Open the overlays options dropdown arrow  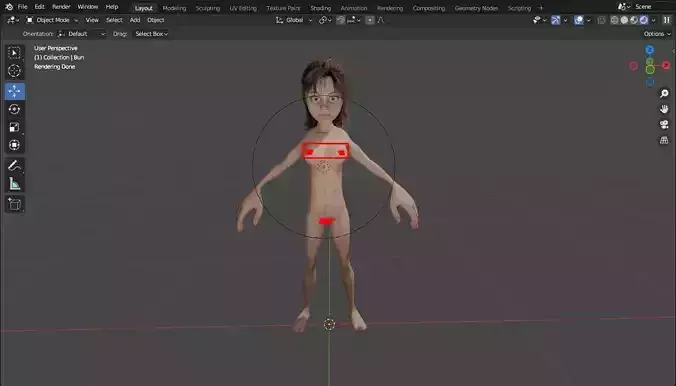tap(588, 20)
